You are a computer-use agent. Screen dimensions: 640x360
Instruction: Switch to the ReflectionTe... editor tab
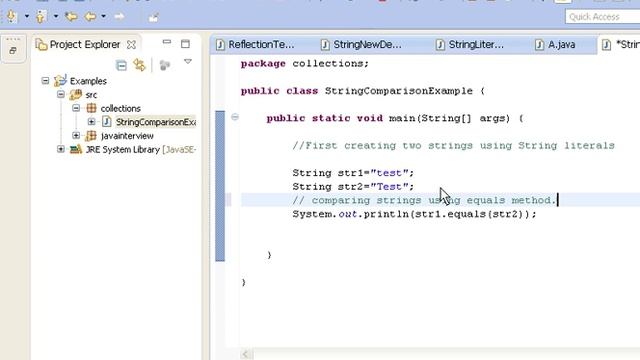[256, 44]
